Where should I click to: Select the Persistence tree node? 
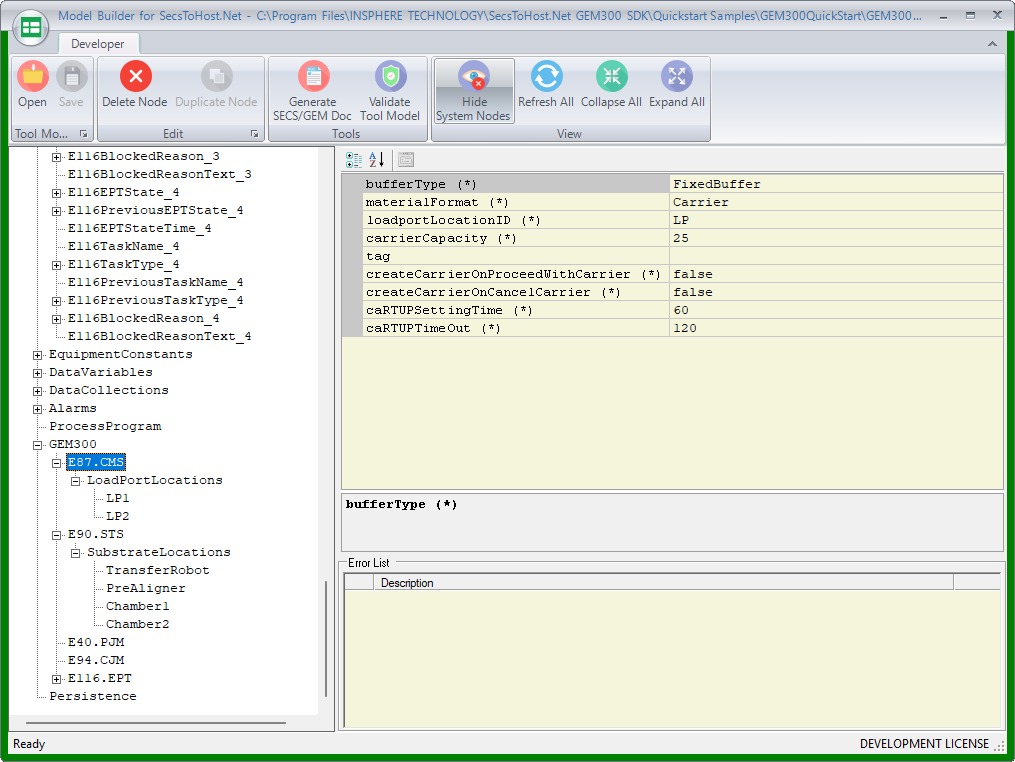coord(93,696)
